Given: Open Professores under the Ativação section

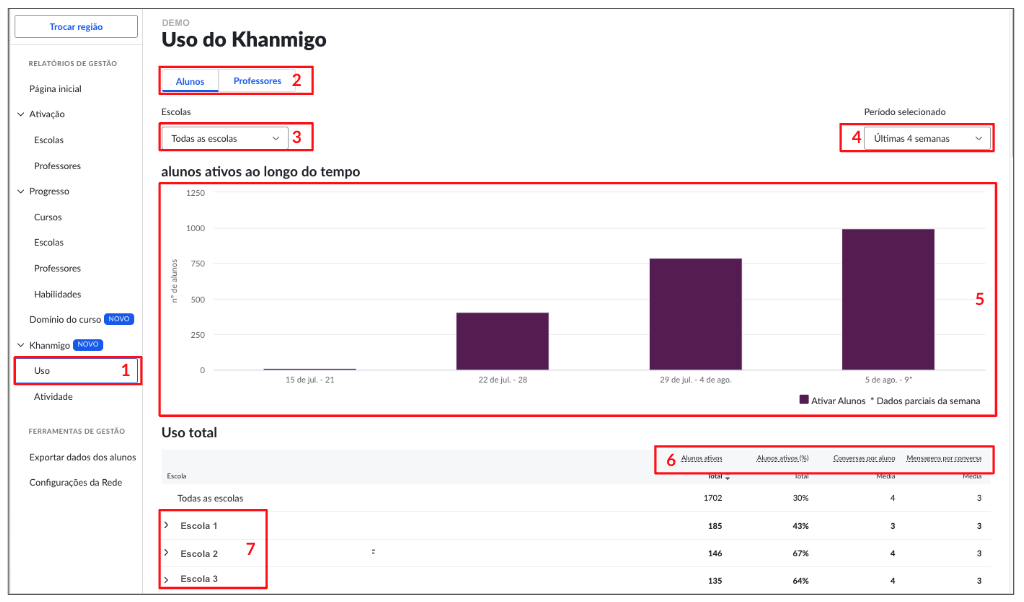Looking at the screenshot, I should point(57,166).
